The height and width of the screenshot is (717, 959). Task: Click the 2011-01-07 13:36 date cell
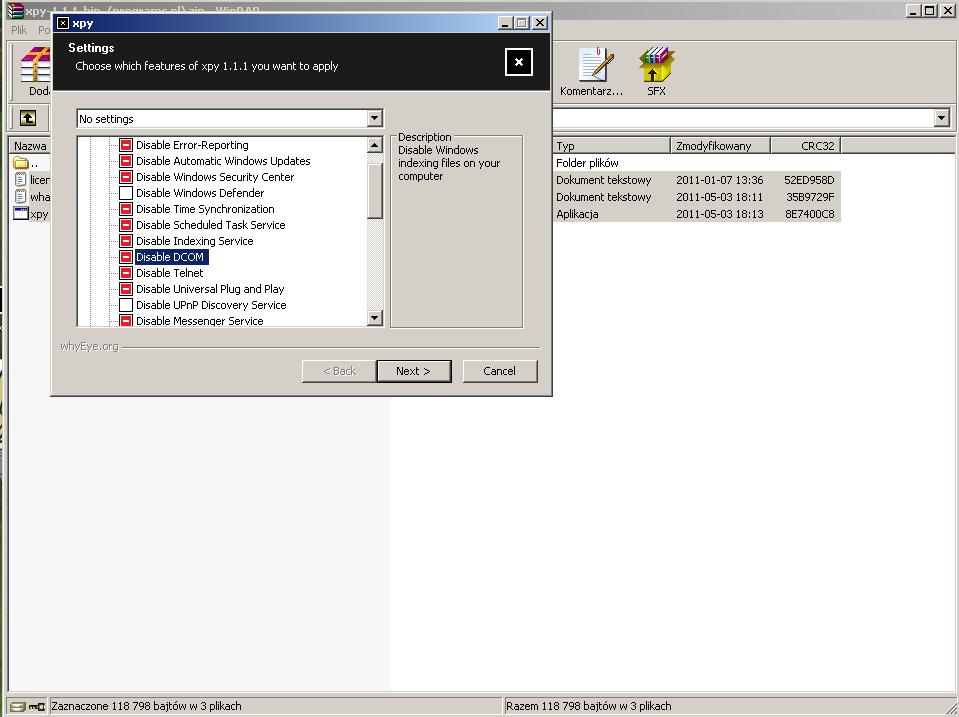coord(719,180)
